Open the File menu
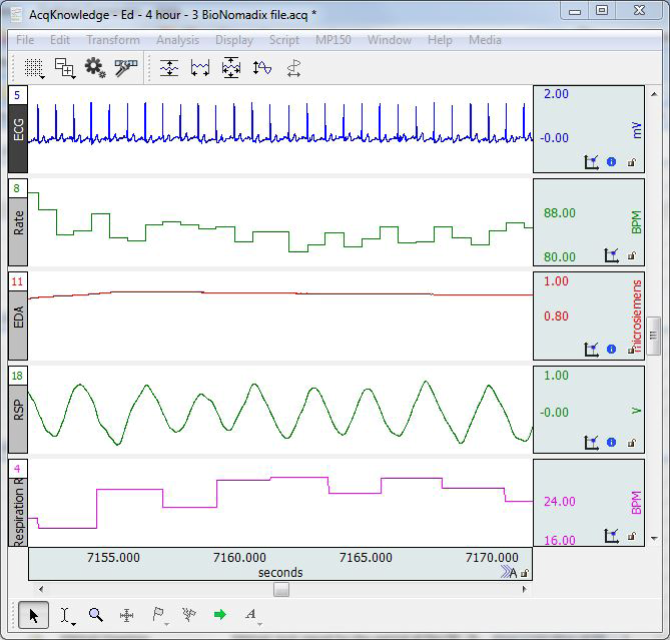 pos(25,40)
